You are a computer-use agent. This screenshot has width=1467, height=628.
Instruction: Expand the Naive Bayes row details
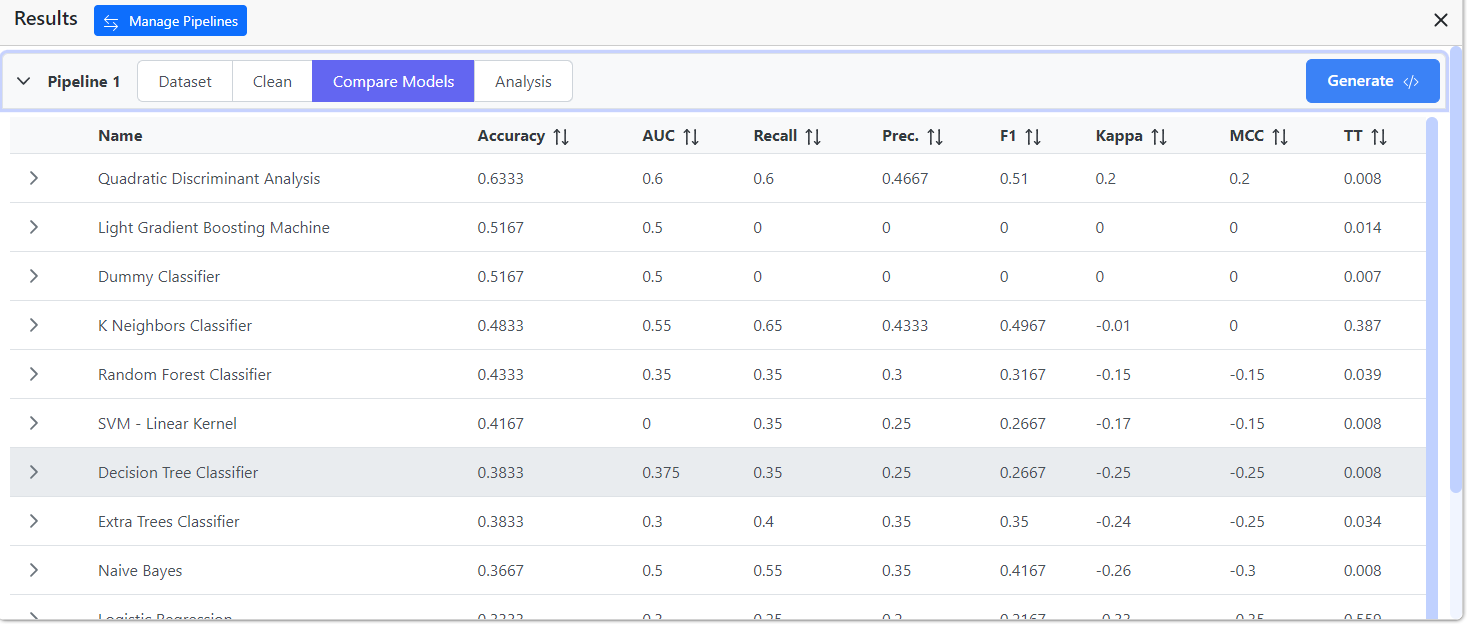[x=34, y=570]
